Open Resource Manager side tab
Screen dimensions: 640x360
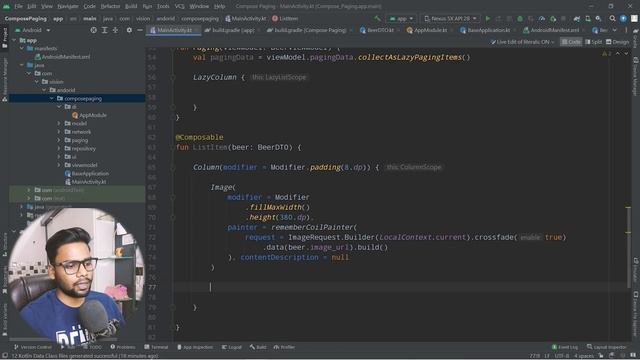click(x=4, y=79)
